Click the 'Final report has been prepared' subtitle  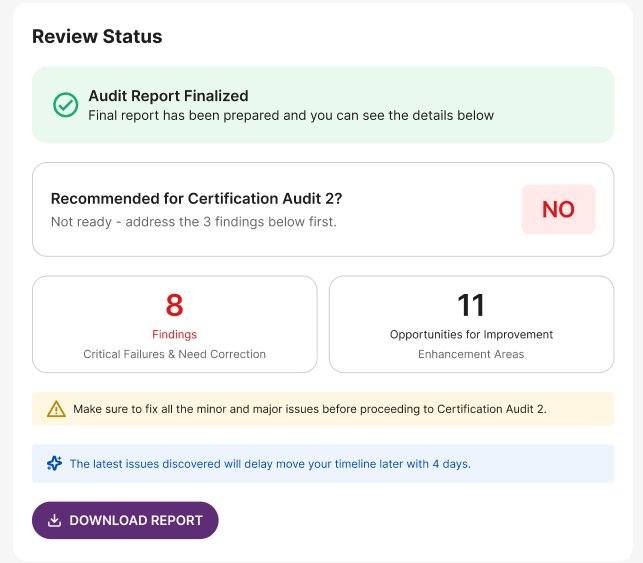[291, 116]
